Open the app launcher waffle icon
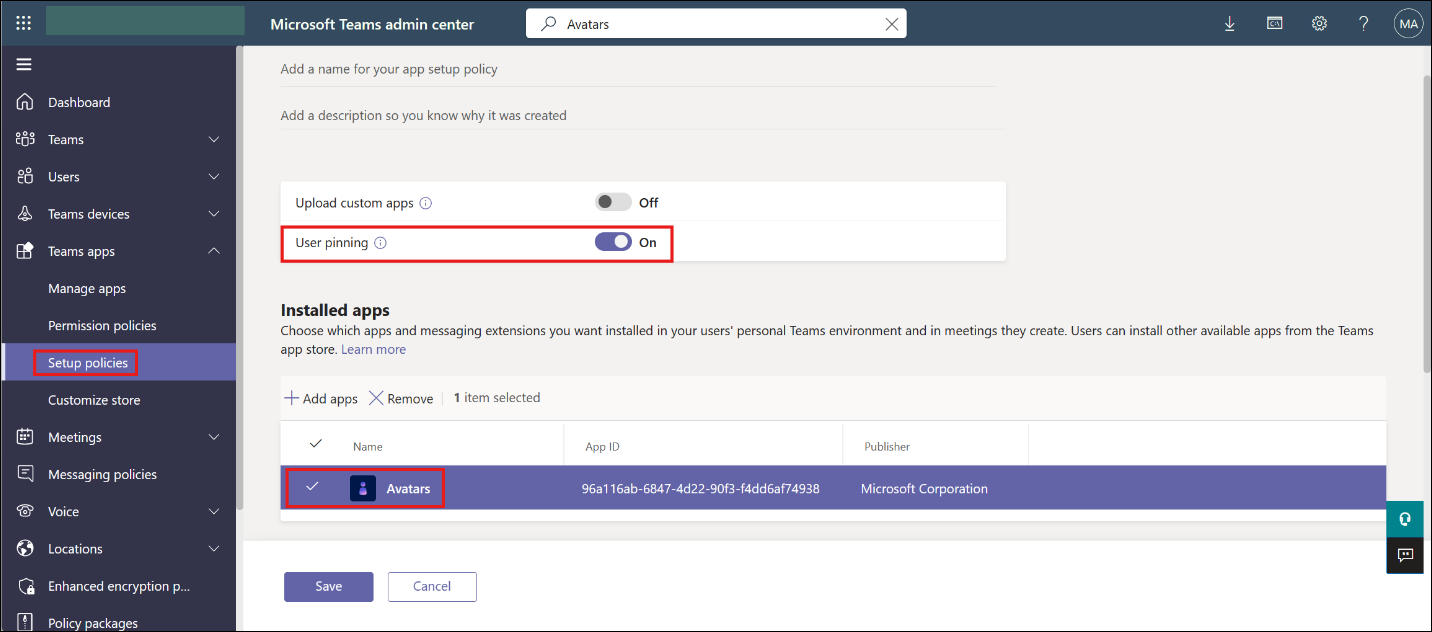This screenshot has width=1432, height=632. [x=24, y=23]
